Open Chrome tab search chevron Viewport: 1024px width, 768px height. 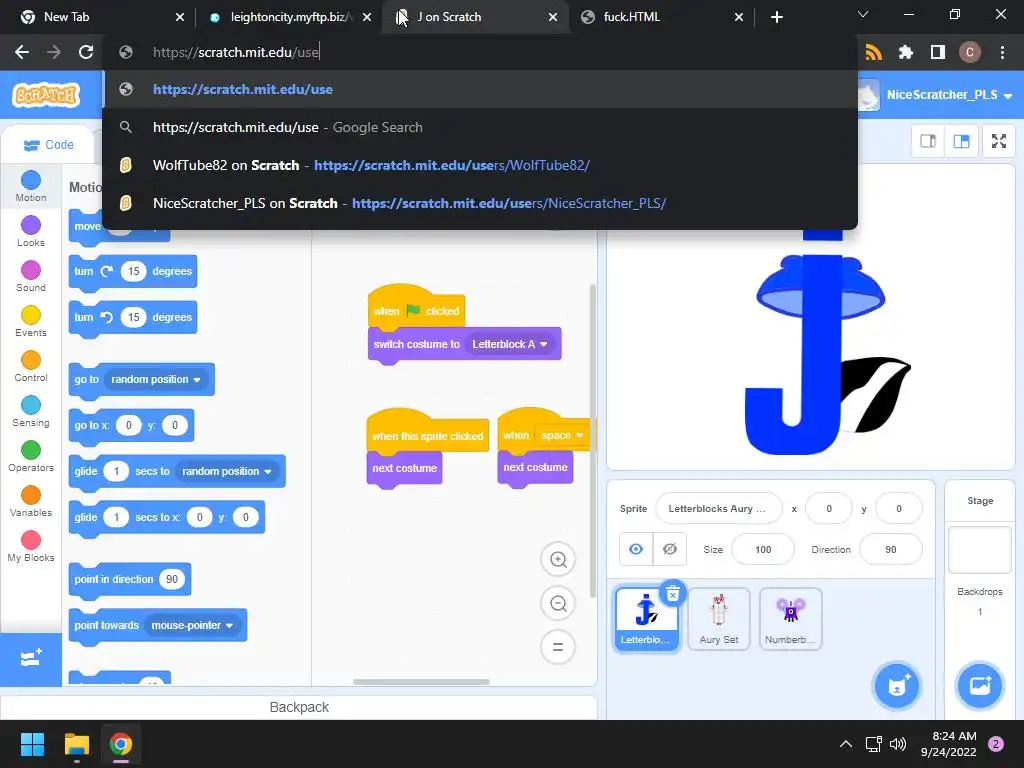pyautogui.click(x=863, y=14)
